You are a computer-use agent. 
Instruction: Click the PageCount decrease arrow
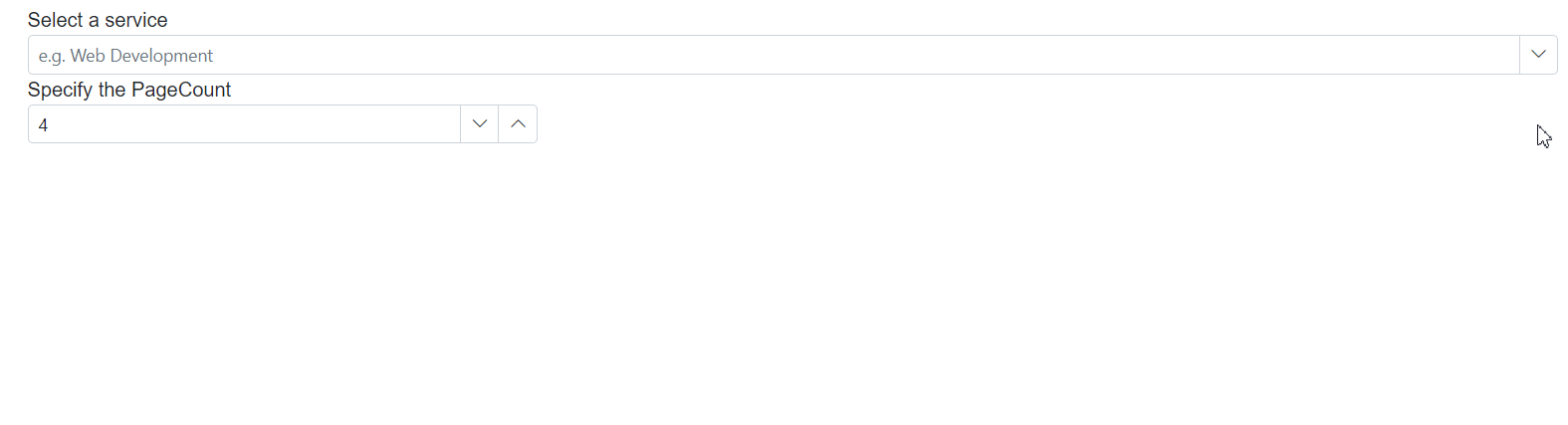[x=480, y=124]
